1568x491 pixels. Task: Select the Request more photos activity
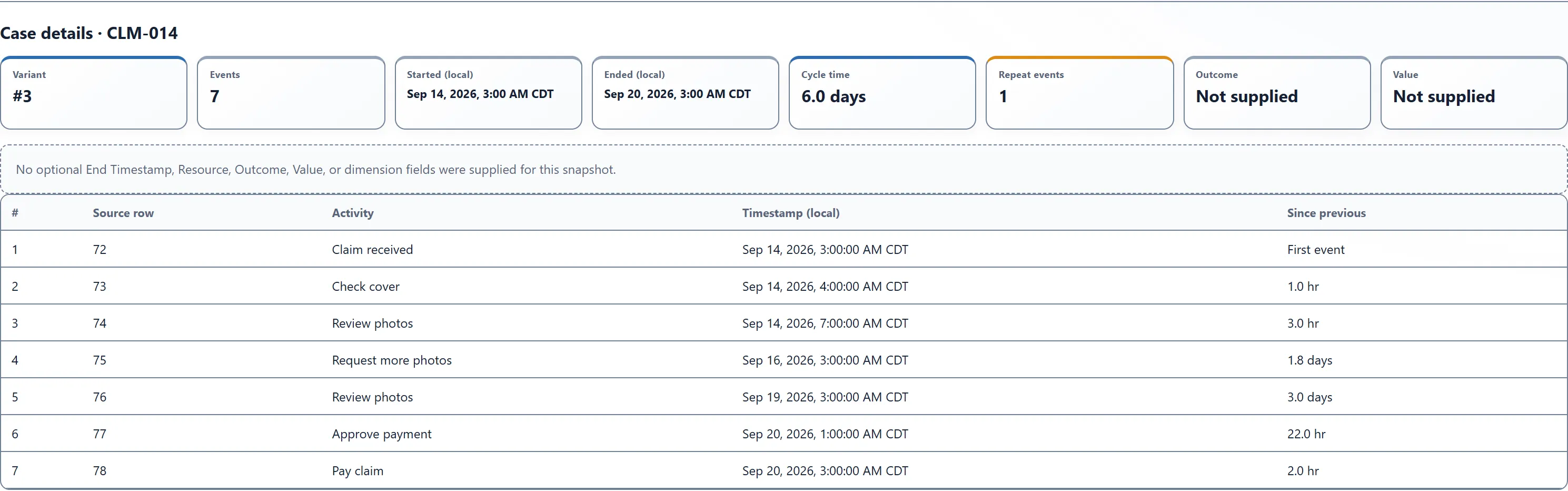click(391, 360)
